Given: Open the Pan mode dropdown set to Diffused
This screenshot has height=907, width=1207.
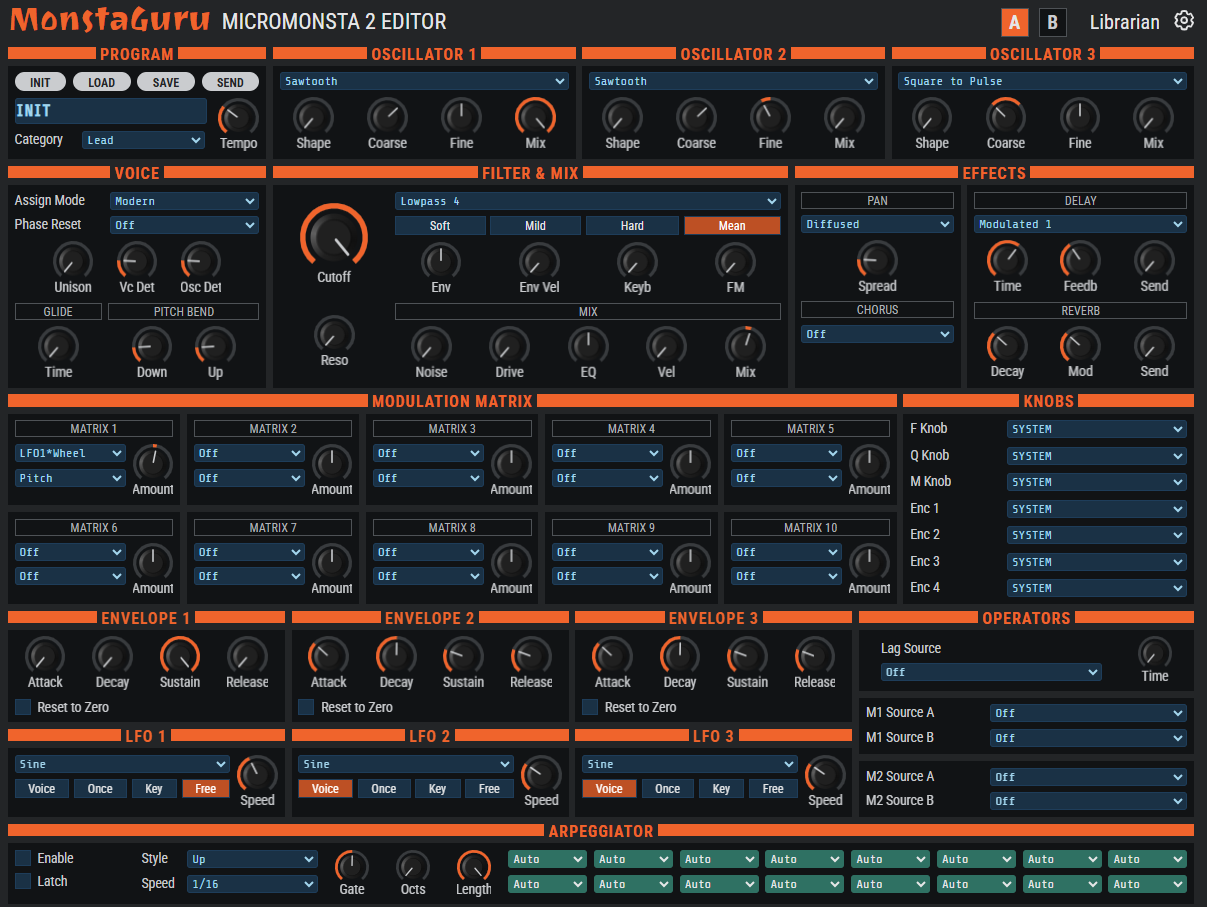Looking at the screenshot, I should [x=877, y=225].
